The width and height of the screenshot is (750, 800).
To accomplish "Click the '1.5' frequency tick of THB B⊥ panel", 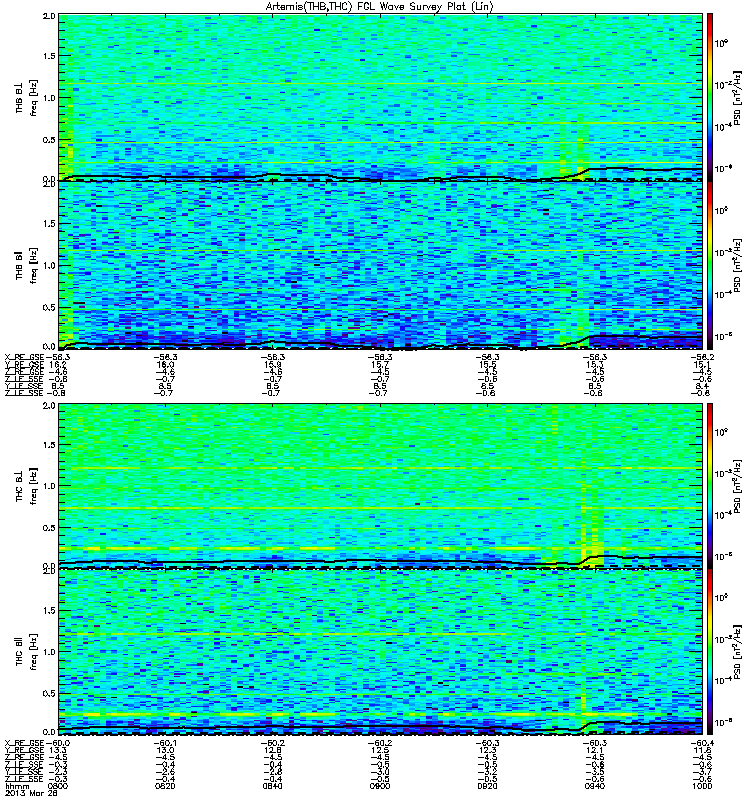I will (49, 56).
